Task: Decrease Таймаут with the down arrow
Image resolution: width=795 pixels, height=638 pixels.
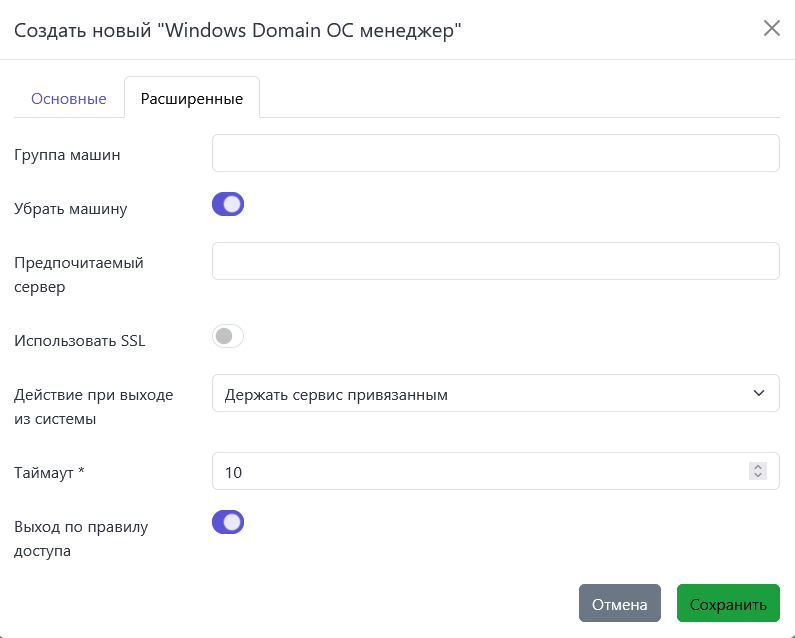Action: click(758, 476)
